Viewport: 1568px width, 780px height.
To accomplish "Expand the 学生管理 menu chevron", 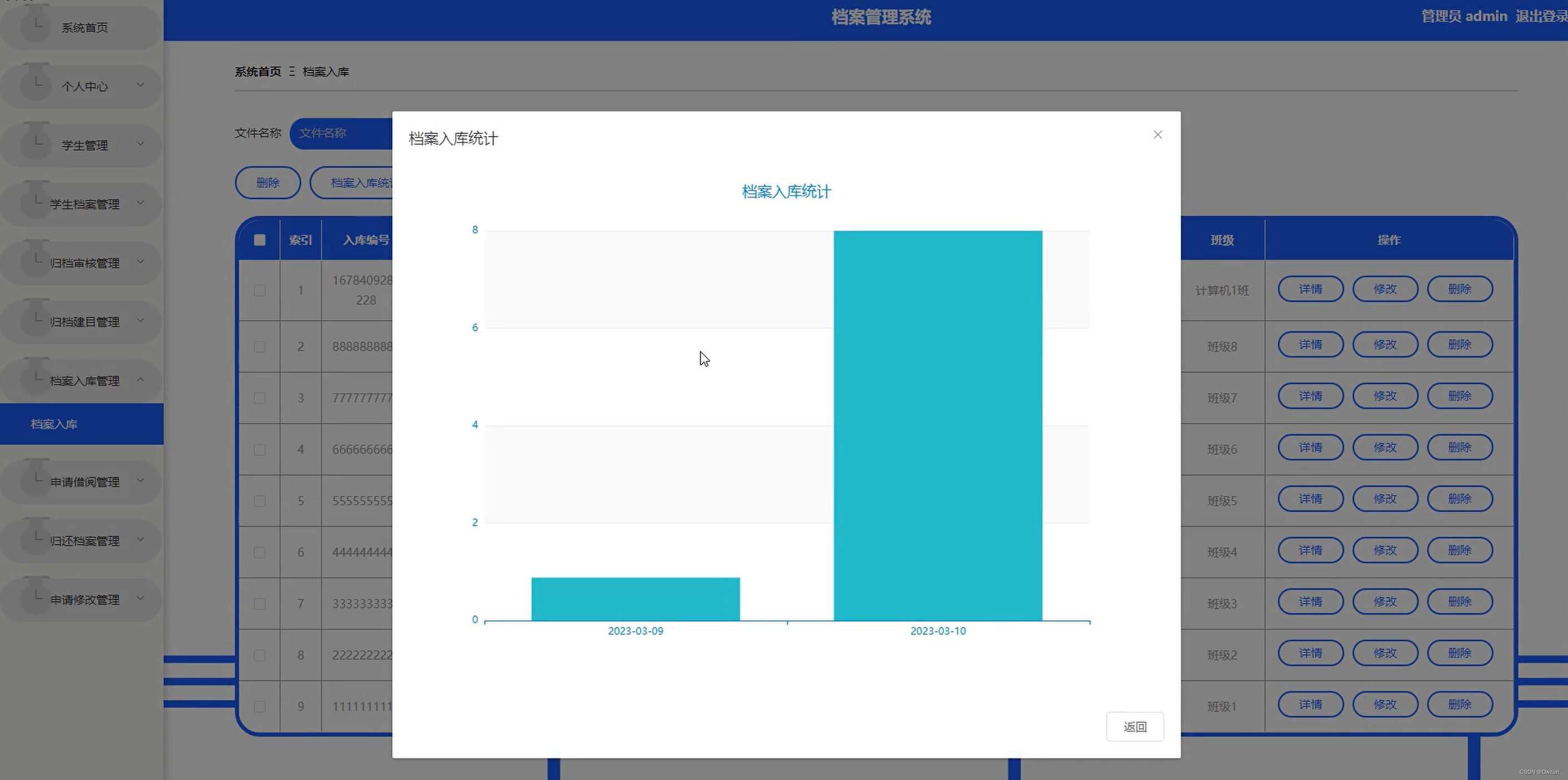I will [140, 144].
